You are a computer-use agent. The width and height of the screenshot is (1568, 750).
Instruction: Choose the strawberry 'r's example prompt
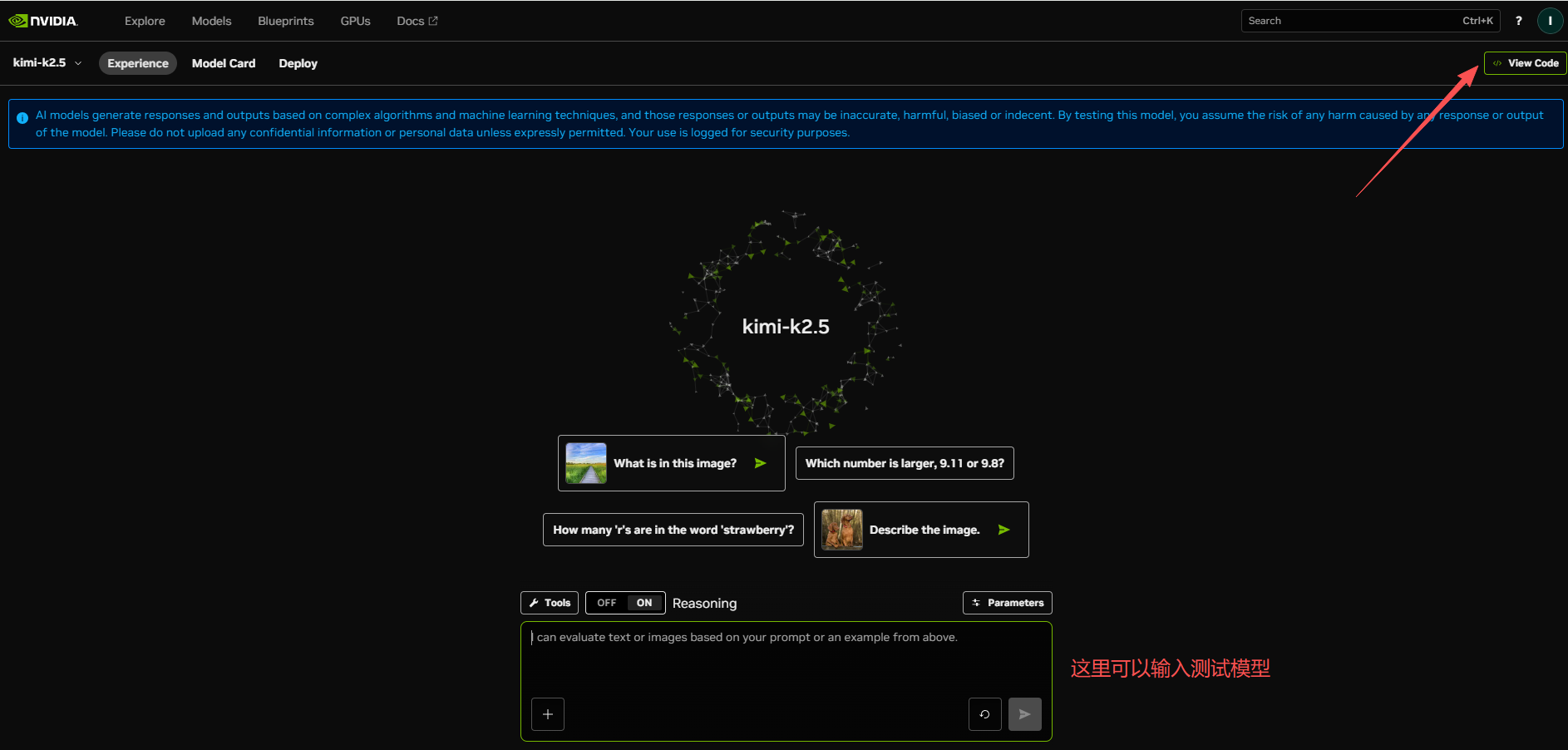(673, 530)
